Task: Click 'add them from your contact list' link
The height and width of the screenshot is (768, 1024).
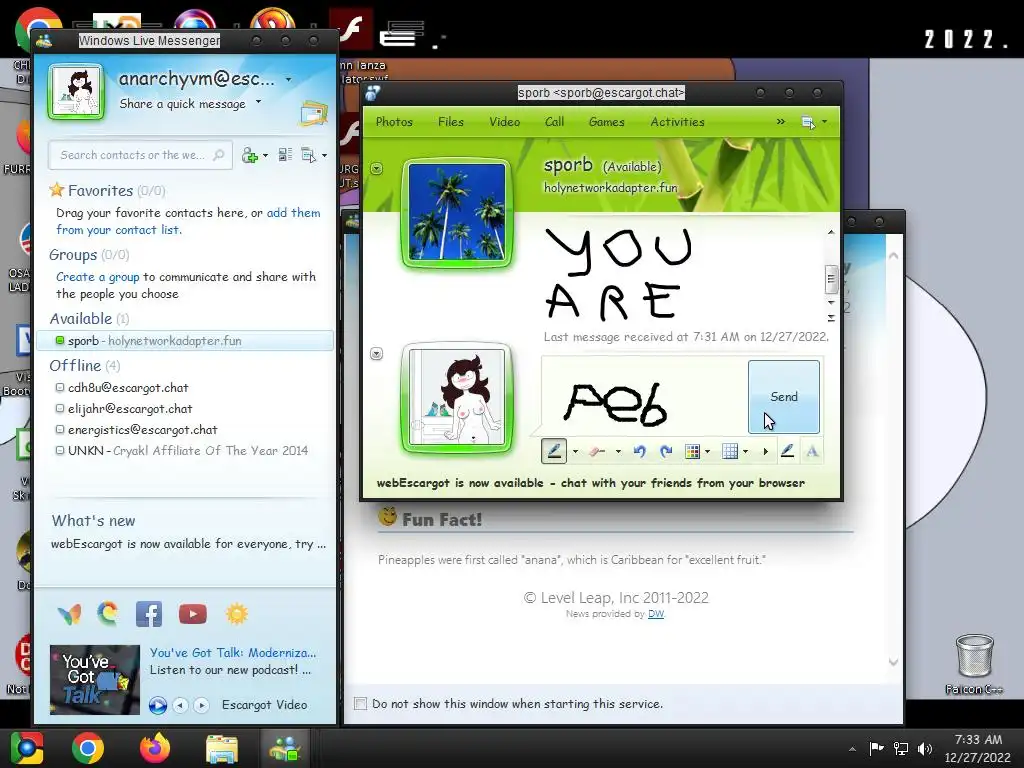Action: (188, 221)
